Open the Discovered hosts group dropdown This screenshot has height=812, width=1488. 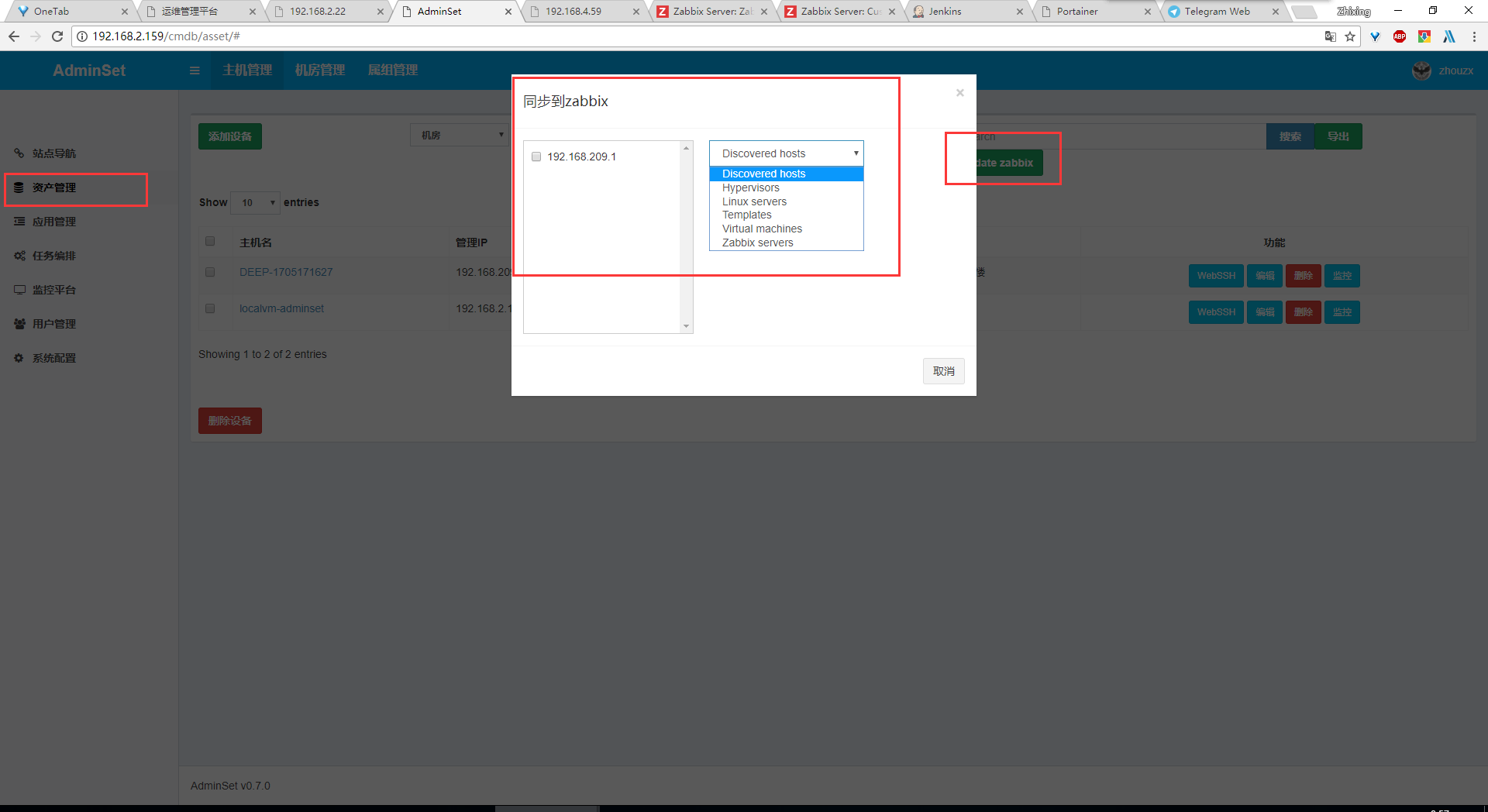(x=786, y=153)
